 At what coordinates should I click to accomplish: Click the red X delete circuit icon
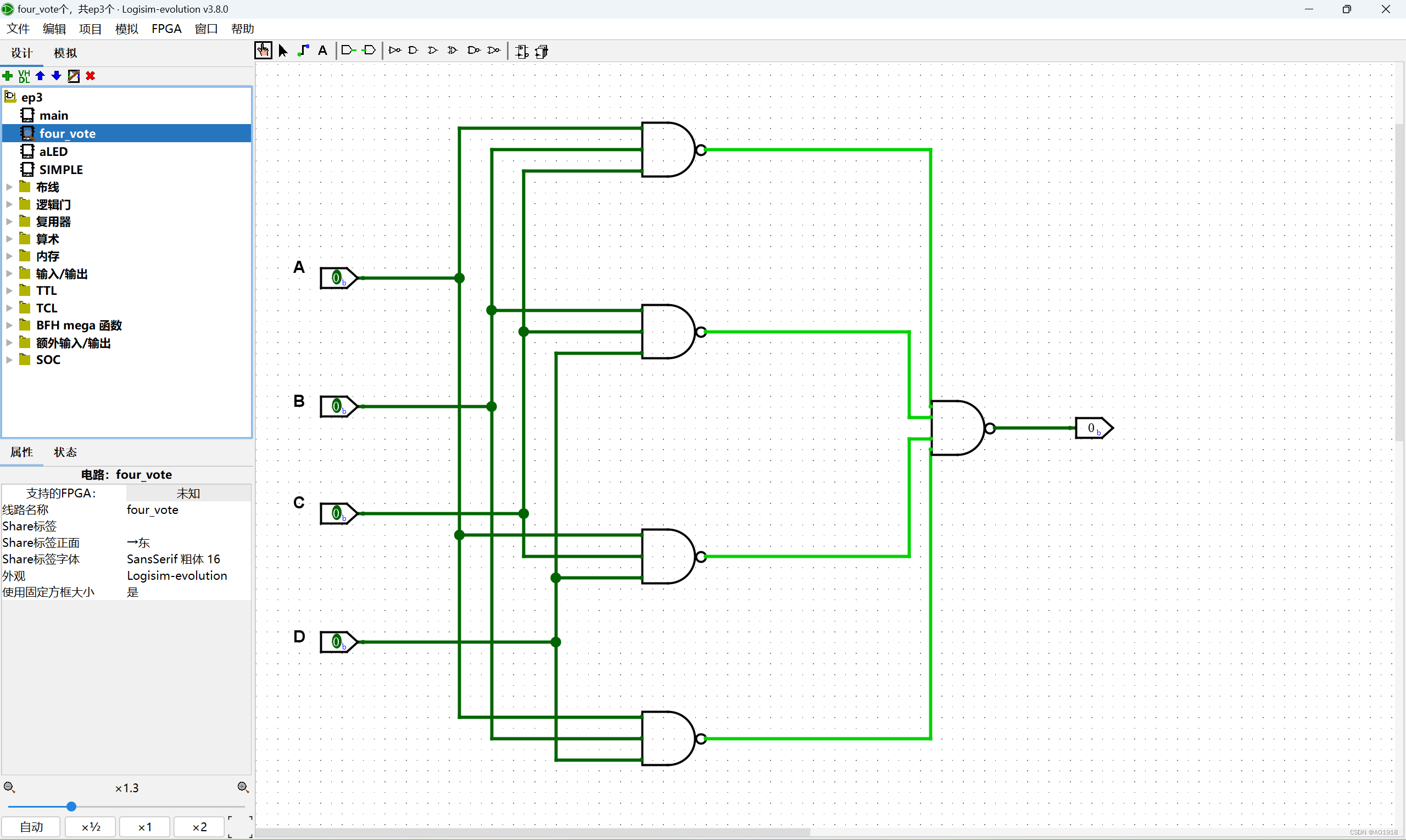[x=91, y=76]
